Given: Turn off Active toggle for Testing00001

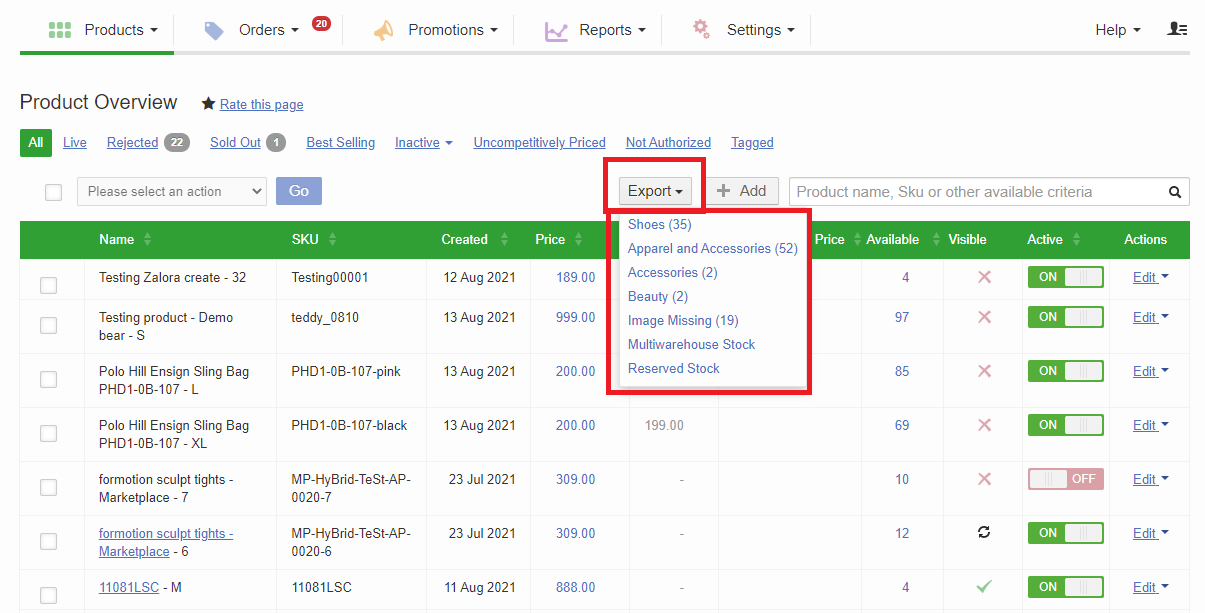Looking at the screenshot, I should click(x=1065, y=277).
